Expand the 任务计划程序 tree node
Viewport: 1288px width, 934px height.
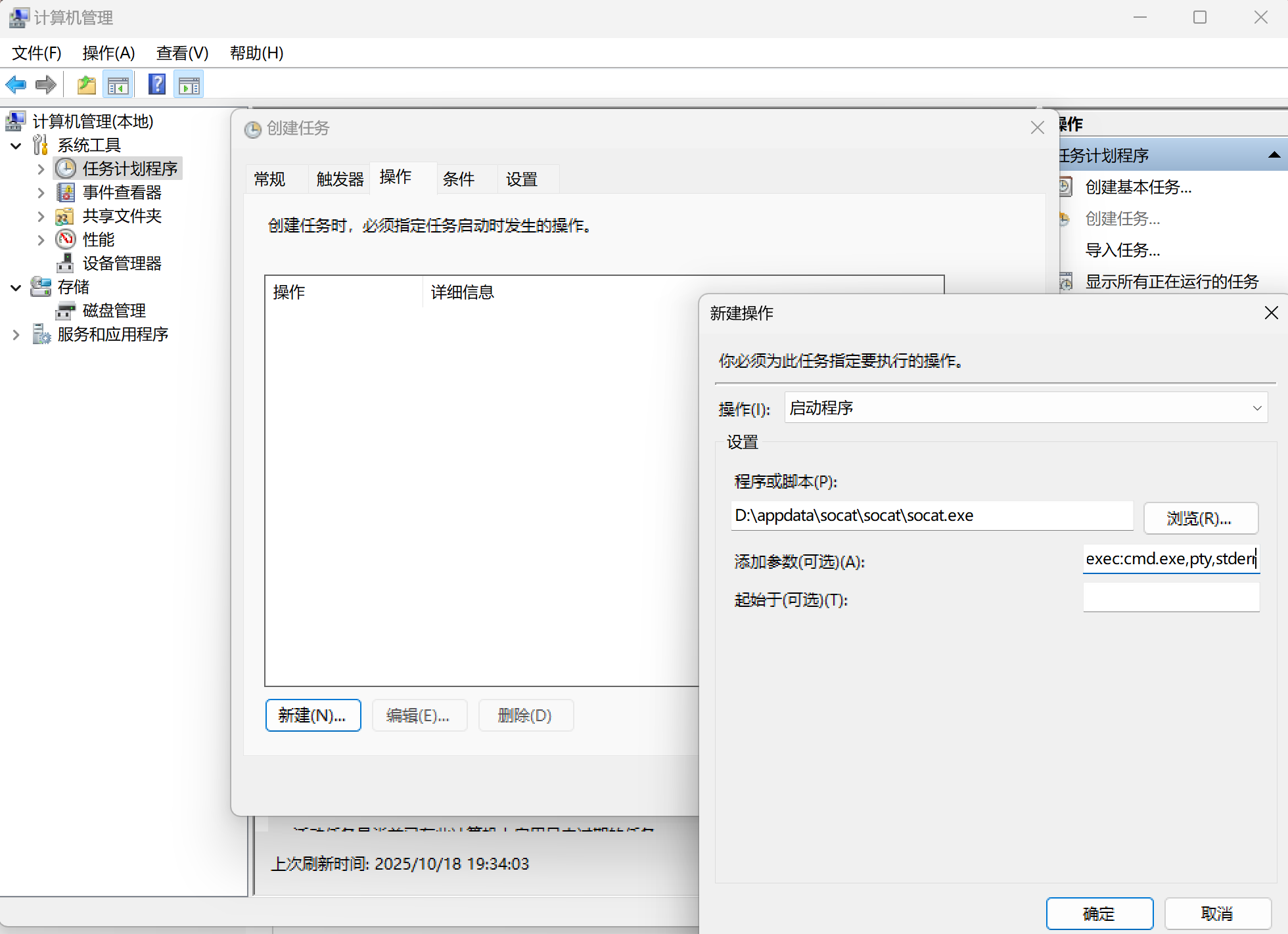pyautogui.click(x=41, y=169)
